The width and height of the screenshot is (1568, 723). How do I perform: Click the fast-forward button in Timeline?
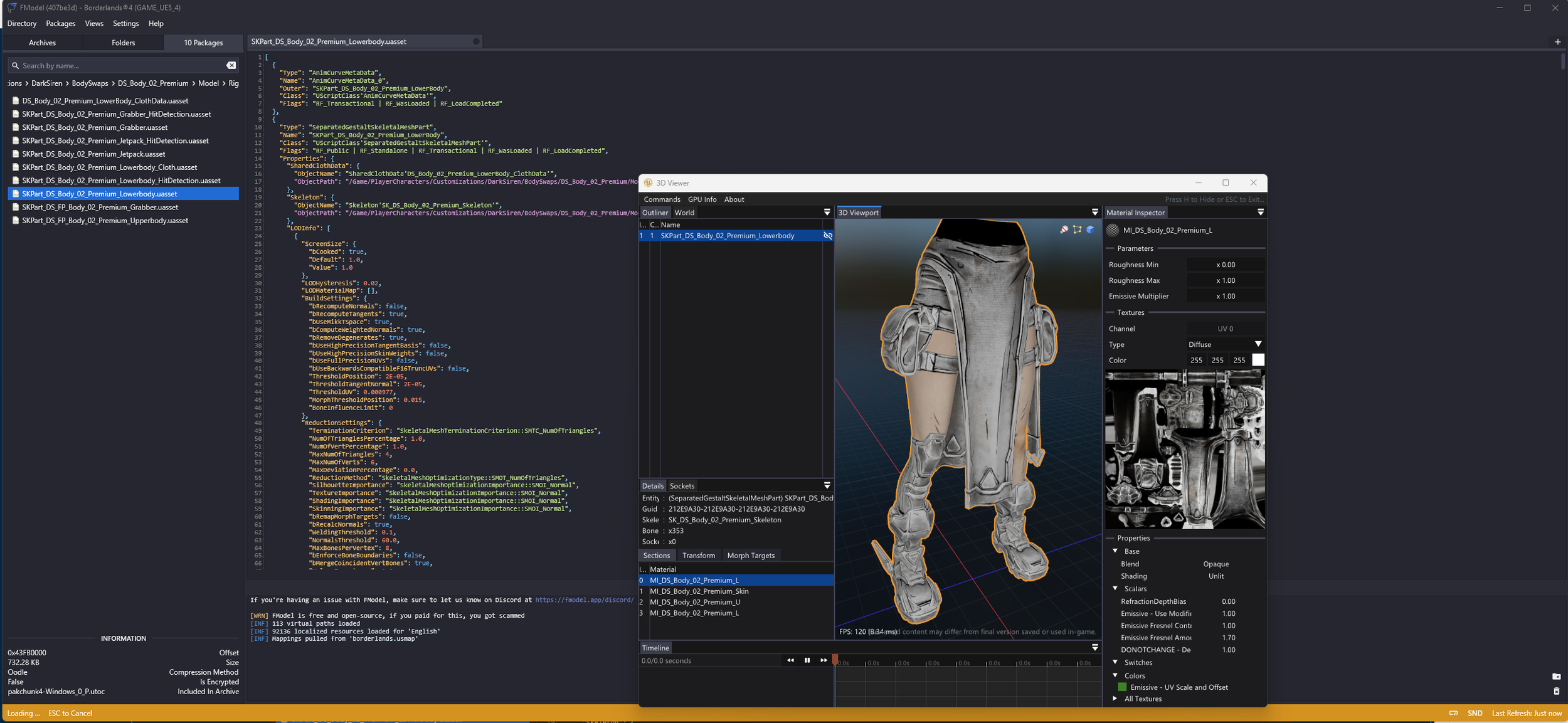tap(824, 660)
